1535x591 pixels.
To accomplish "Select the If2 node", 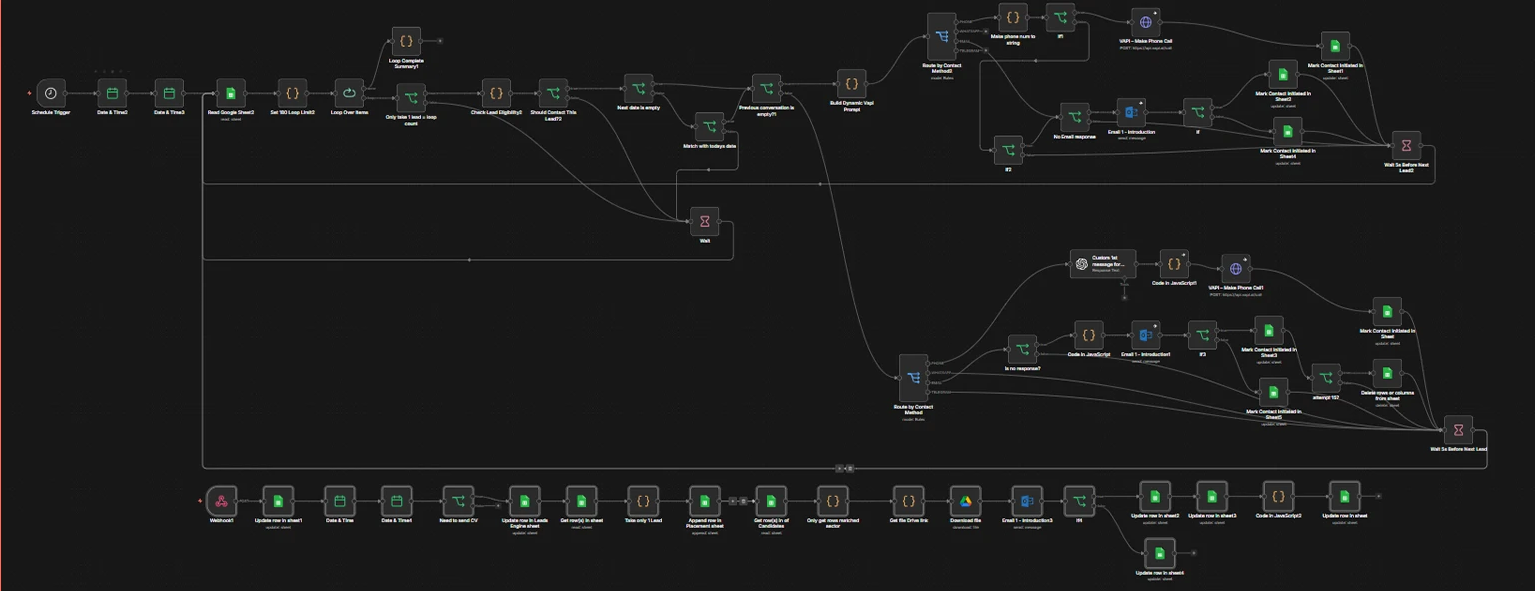I will point(1008,150).
